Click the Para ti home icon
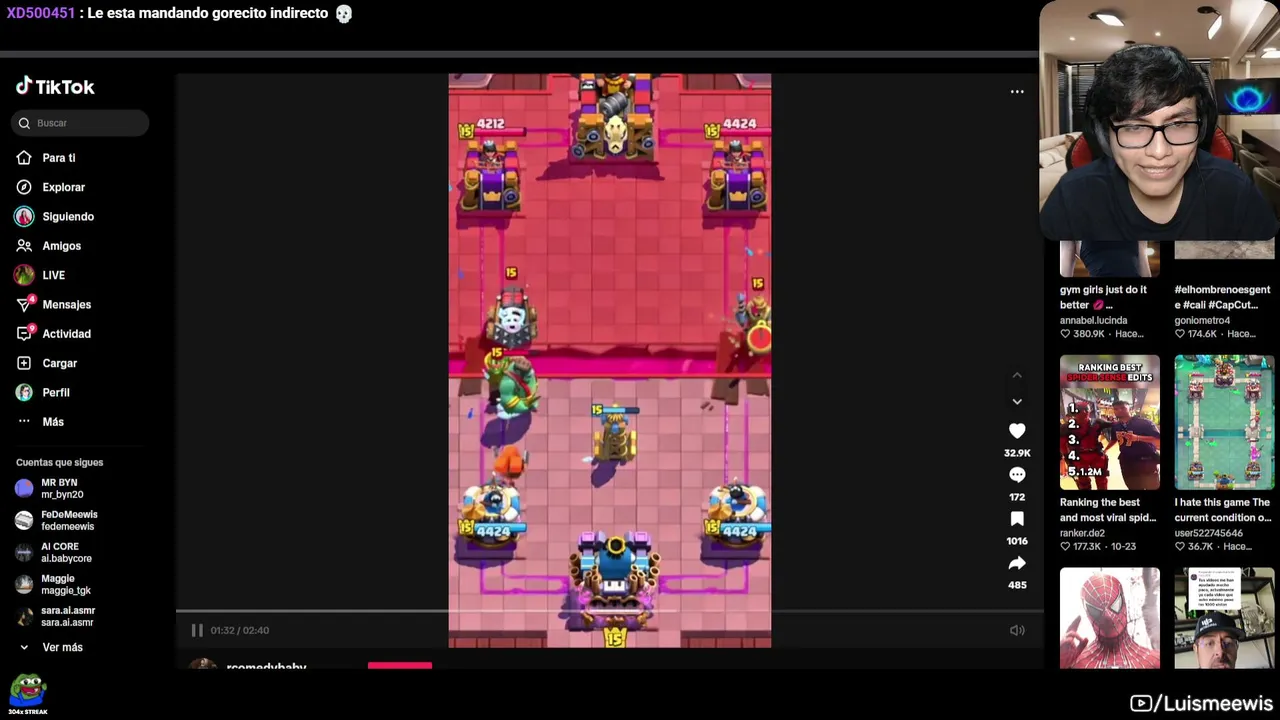 click(24, 158)
